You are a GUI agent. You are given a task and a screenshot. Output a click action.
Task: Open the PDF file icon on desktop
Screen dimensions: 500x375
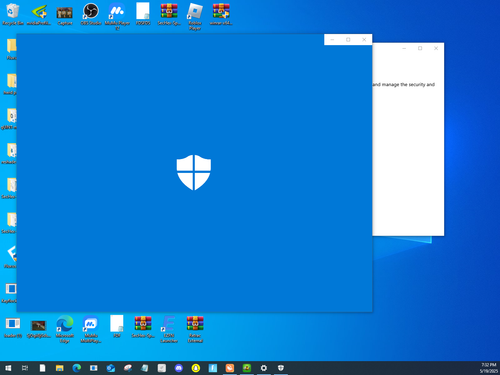[x=117, y=326]
